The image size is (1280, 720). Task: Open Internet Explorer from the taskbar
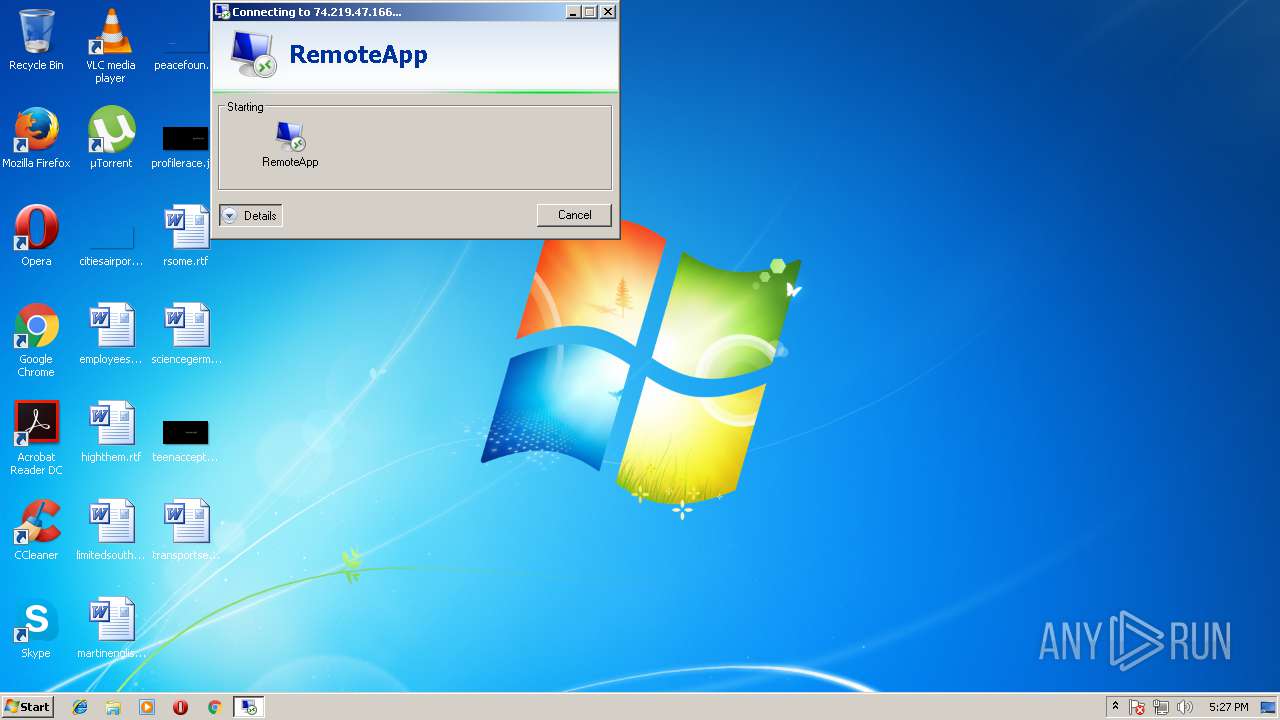tap(80, 707)
